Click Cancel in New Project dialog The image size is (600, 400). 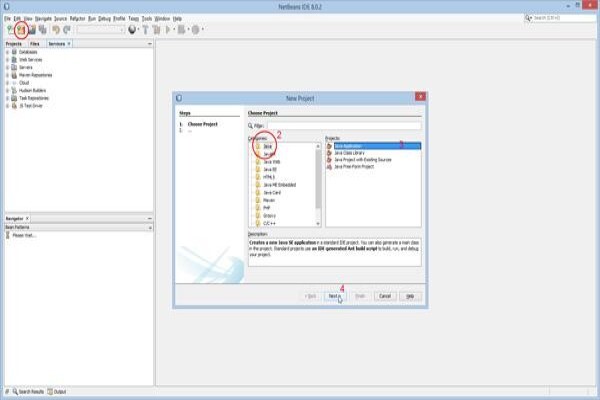(x=385, y=296)
